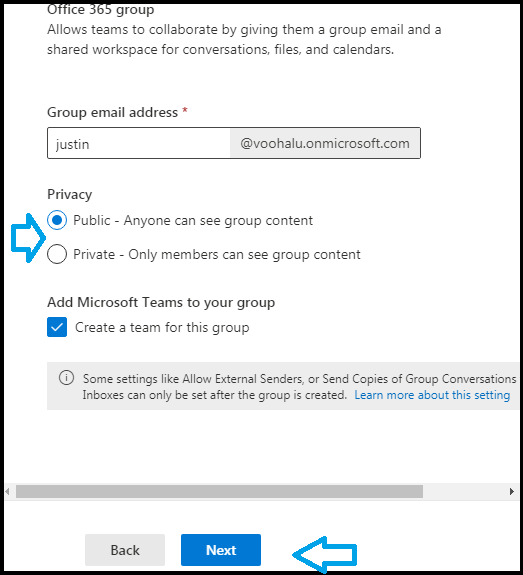This screenshot has height=575, width=523.
Task: Click the horizontal scrollbar right arrow
Action: pos(512,491)
